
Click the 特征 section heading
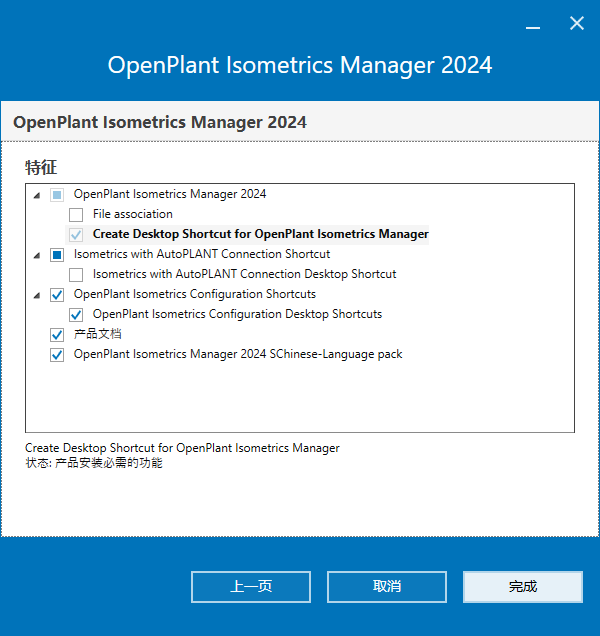point(41,168)
